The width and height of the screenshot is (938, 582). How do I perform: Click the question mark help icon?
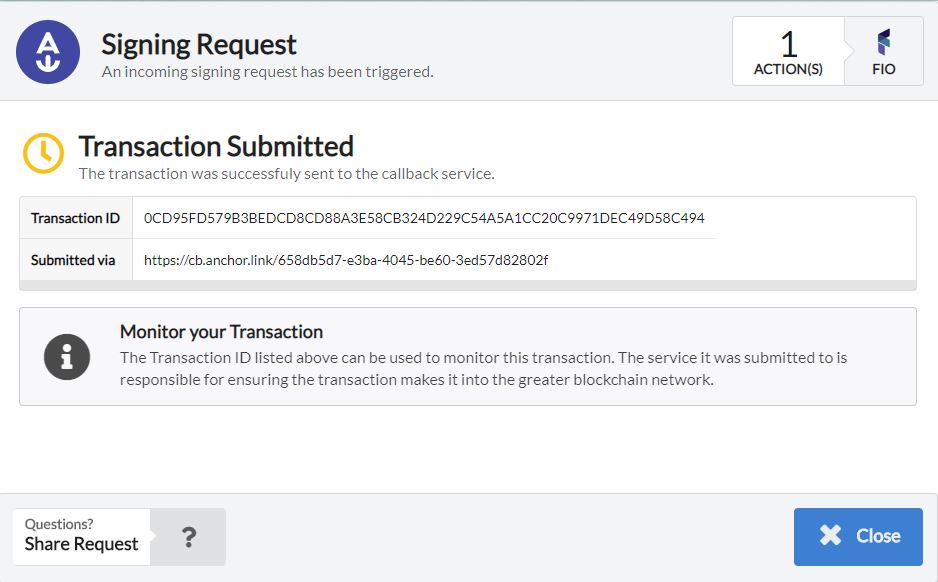pyautogui.click(x=188, y=537)
